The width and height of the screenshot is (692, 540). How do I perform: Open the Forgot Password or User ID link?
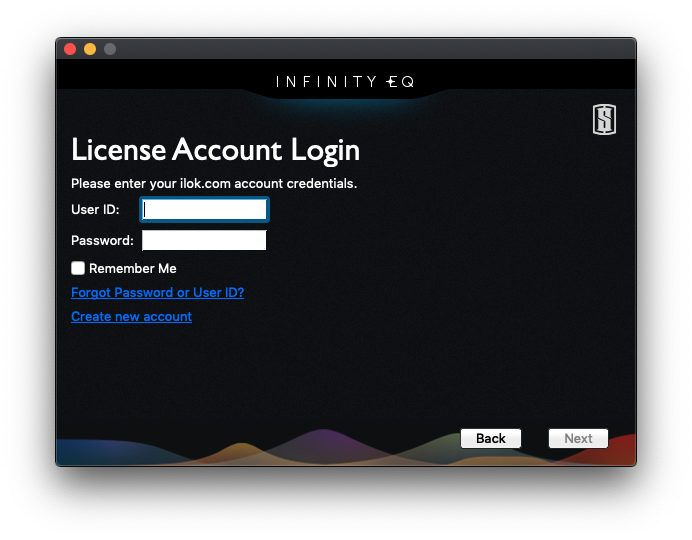pyautogui.click(x=157, y=293)
